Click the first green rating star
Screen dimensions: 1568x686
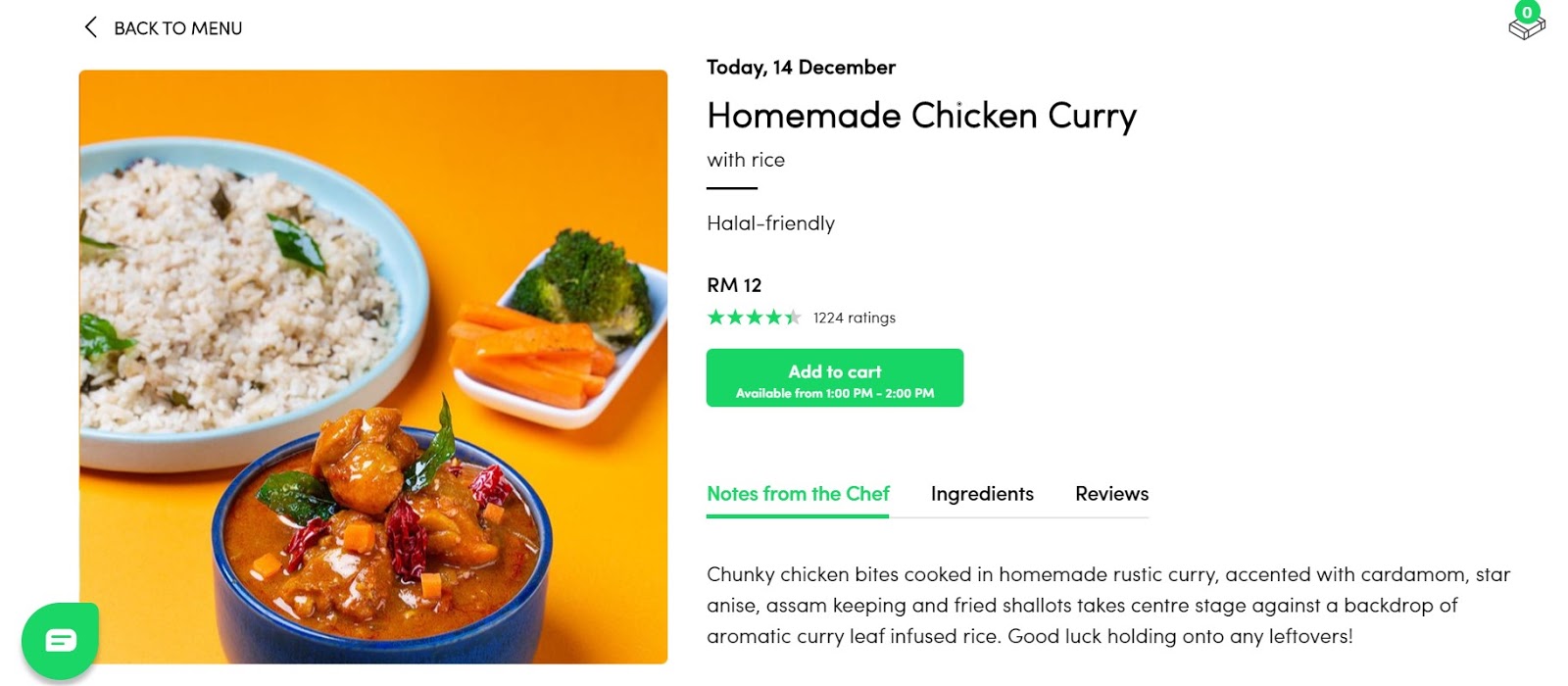(716, 318)
